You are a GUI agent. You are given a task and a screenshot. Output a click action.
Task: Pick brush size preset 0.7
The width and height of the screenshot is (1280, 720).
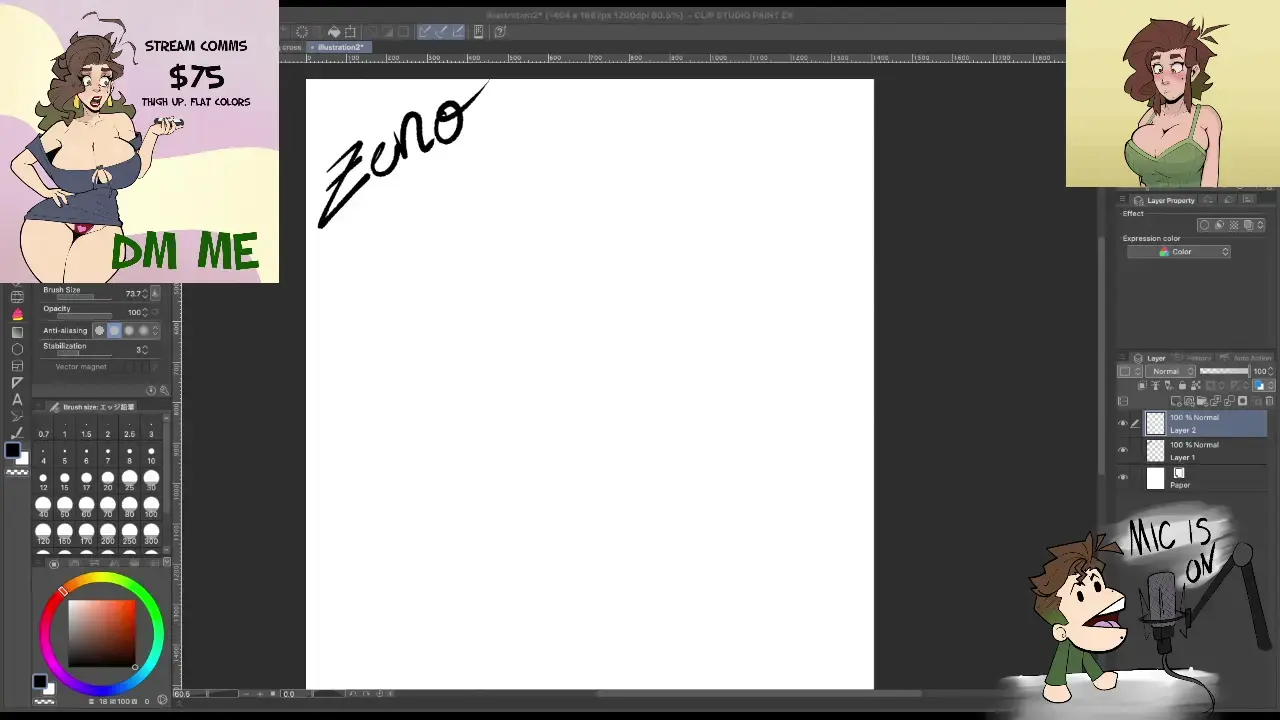[43, 430]
